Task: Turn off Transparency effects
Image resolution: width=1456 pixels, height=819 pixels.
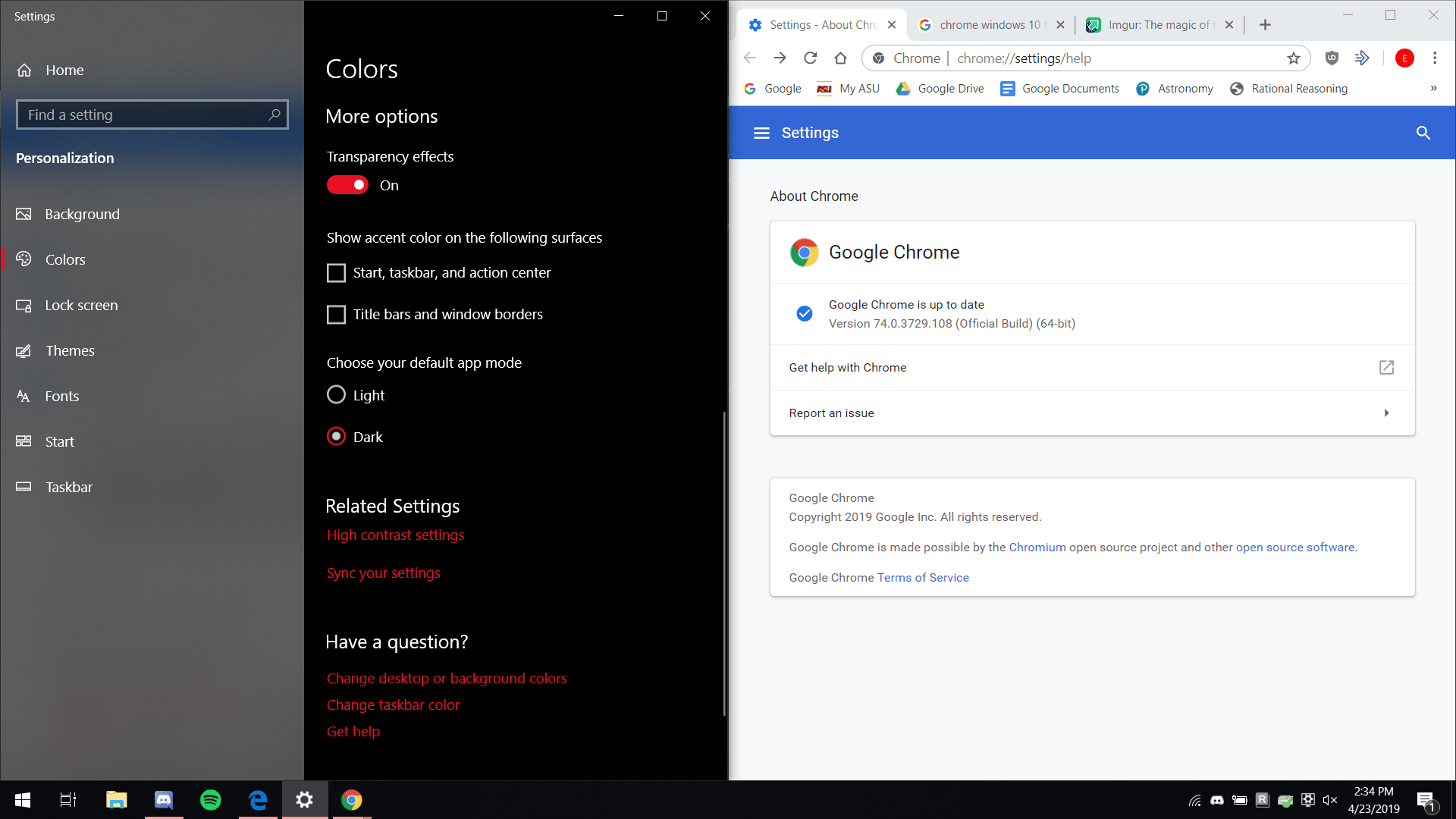Action: click(x=347, y=184)
